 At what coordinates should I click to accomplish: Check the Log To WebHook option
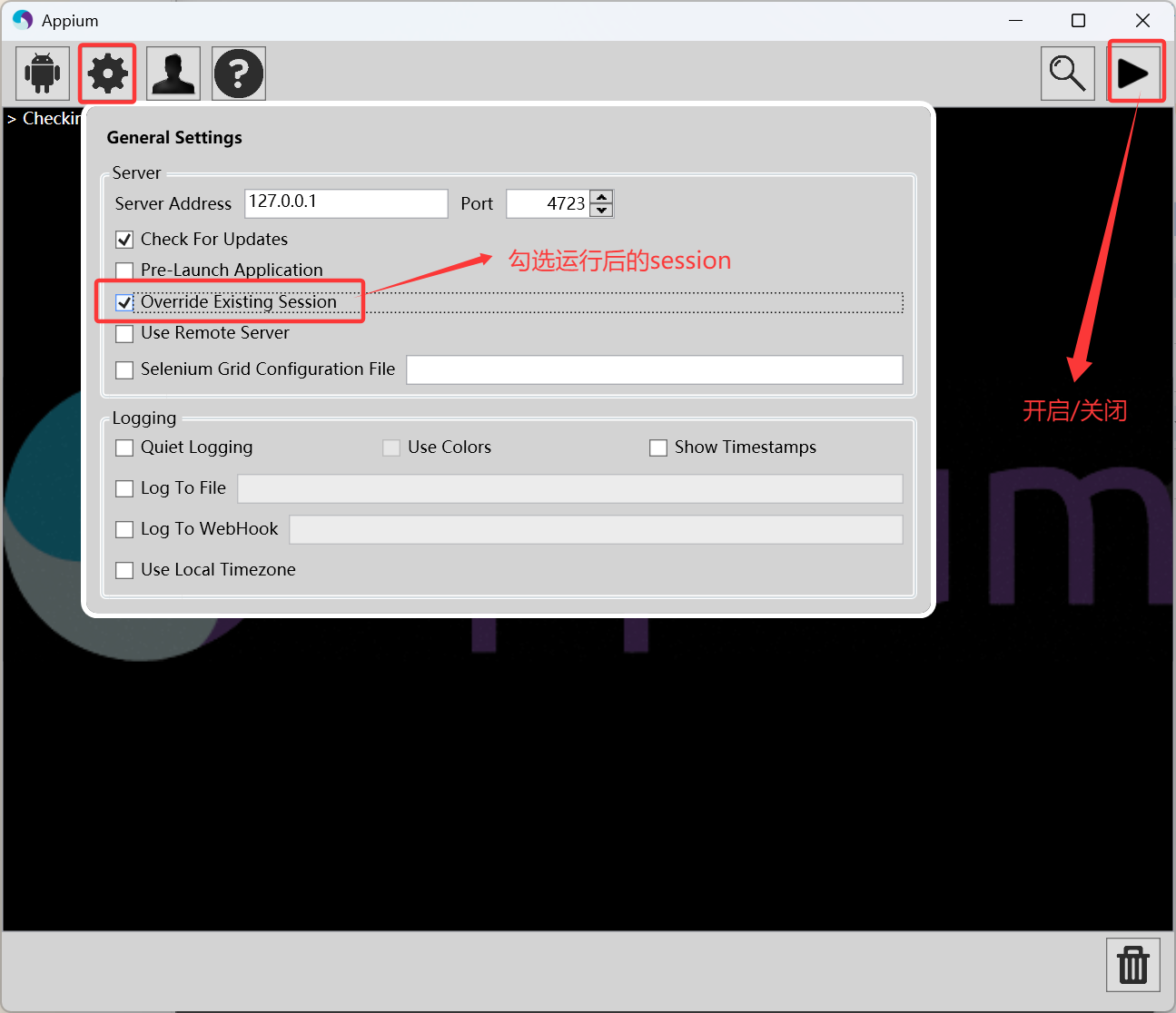coord(125,529)
